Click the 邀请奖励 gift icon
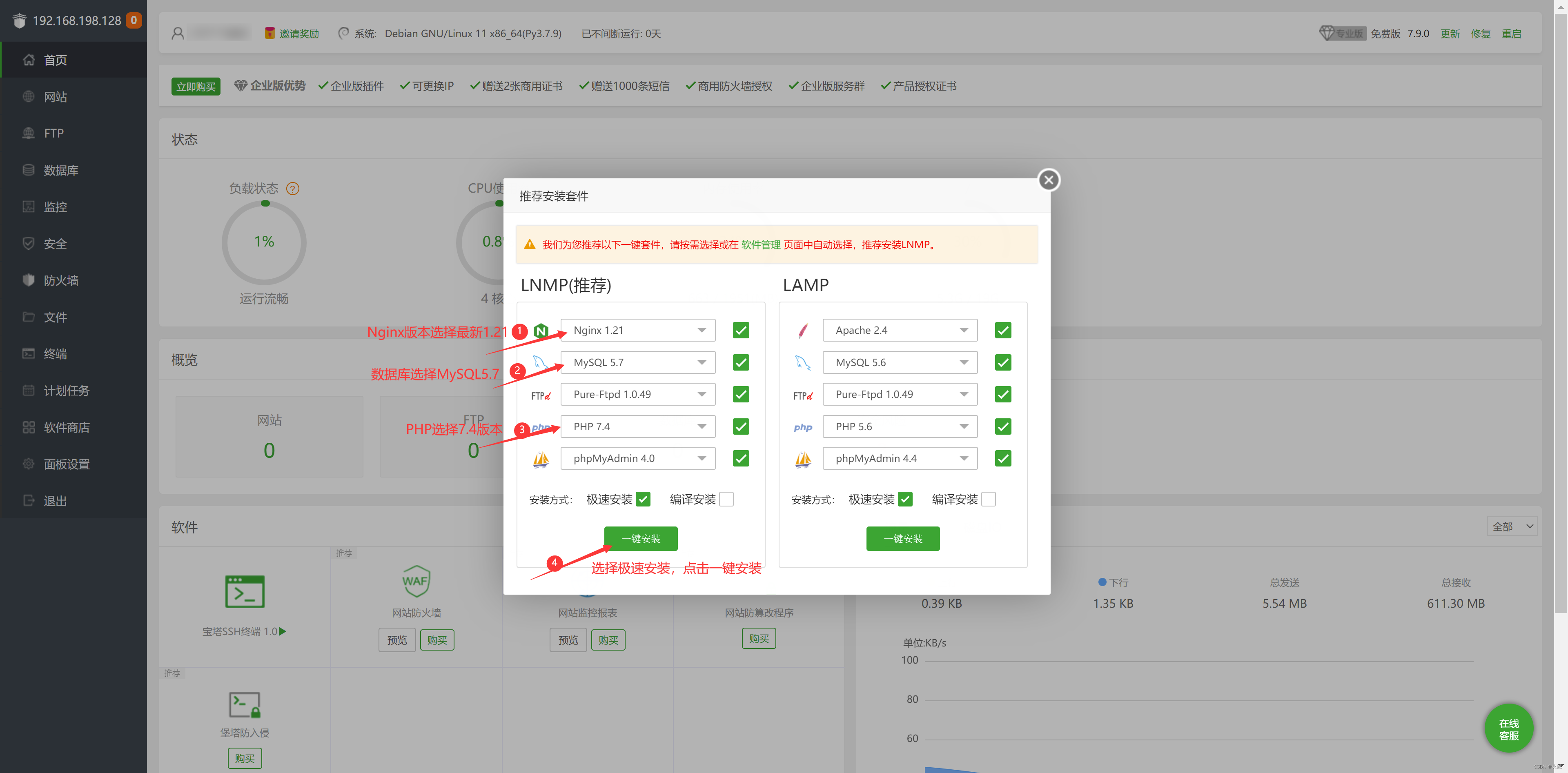 click(269, 33)
